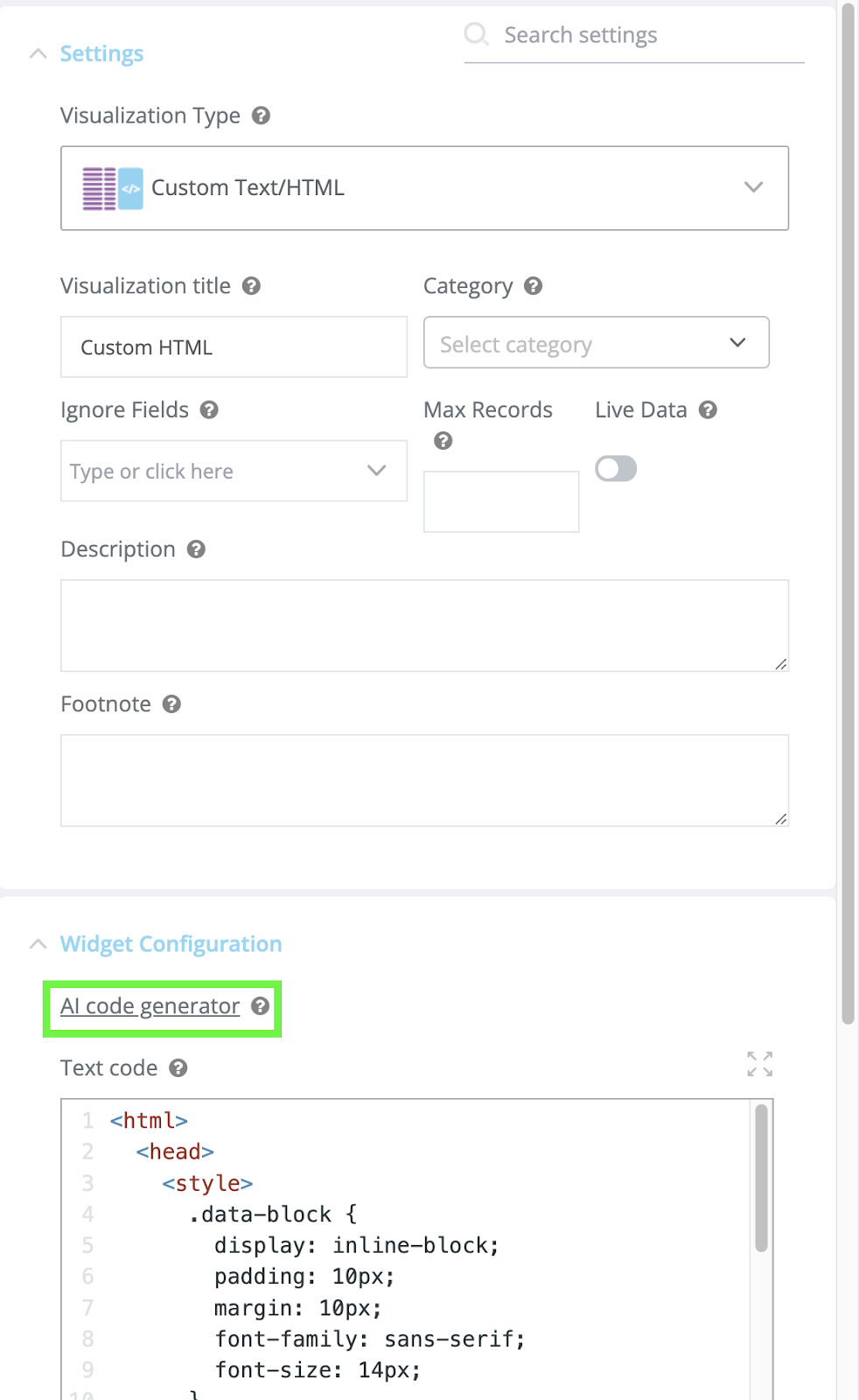Open the Select category dropdown
859x1400 pixels.
coord(737,343)
